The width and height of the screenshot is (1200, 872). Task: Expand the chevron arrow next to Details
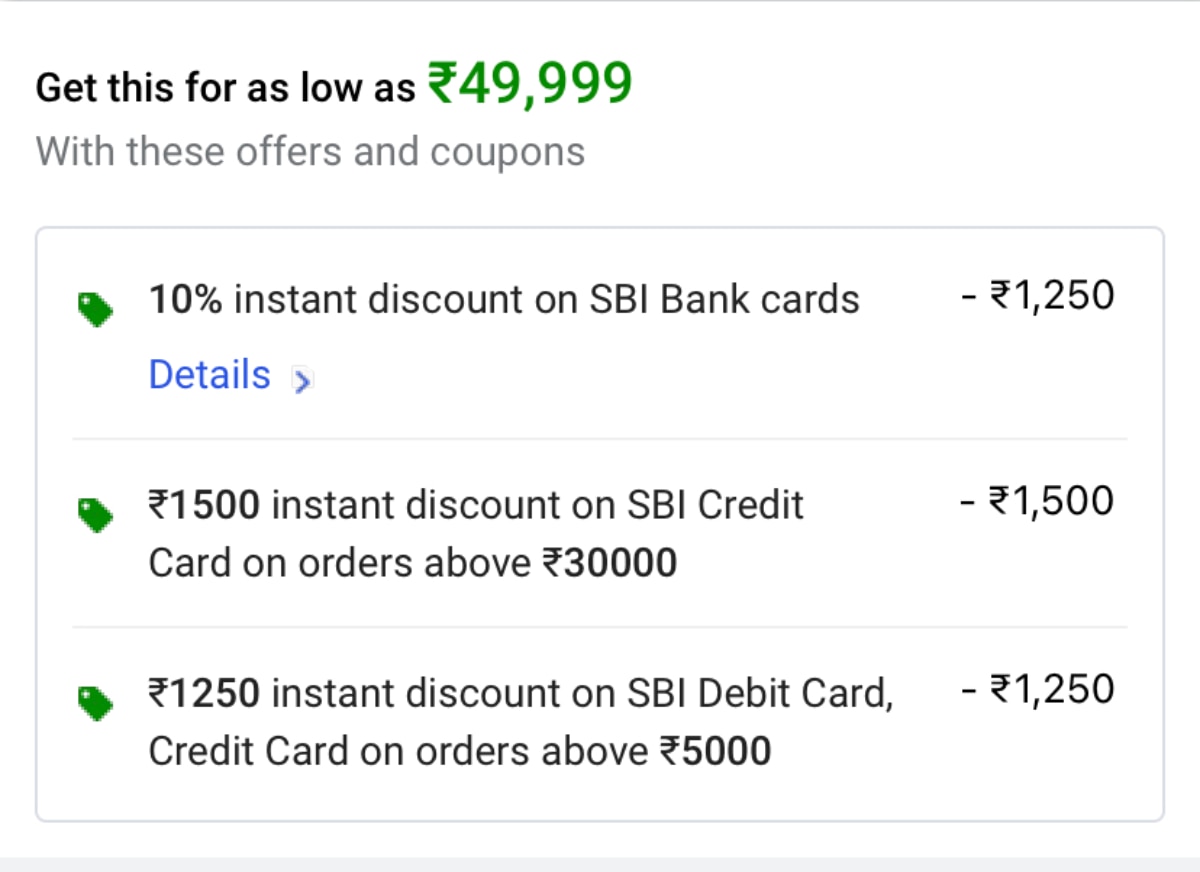tap(302, 380)
